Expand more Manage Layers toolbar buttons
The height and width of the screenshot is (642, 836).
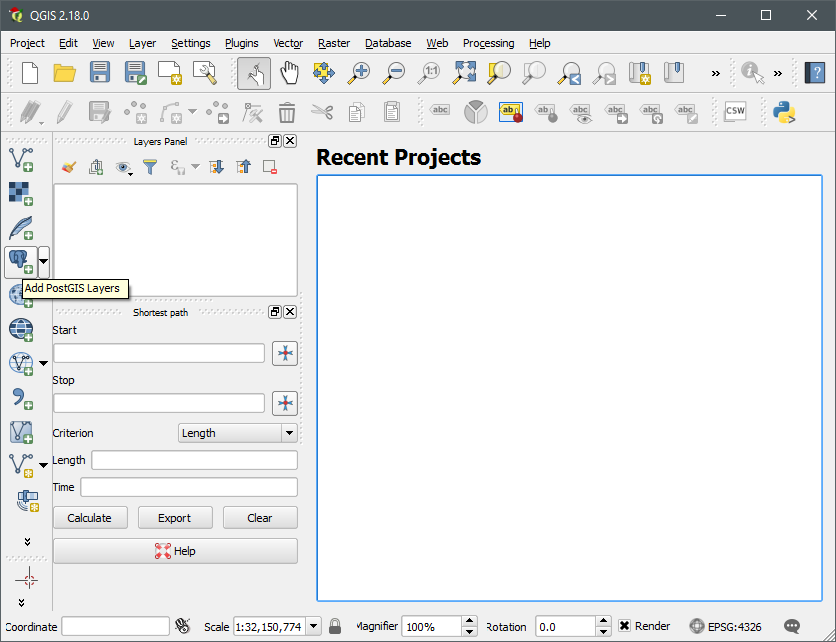27,542
